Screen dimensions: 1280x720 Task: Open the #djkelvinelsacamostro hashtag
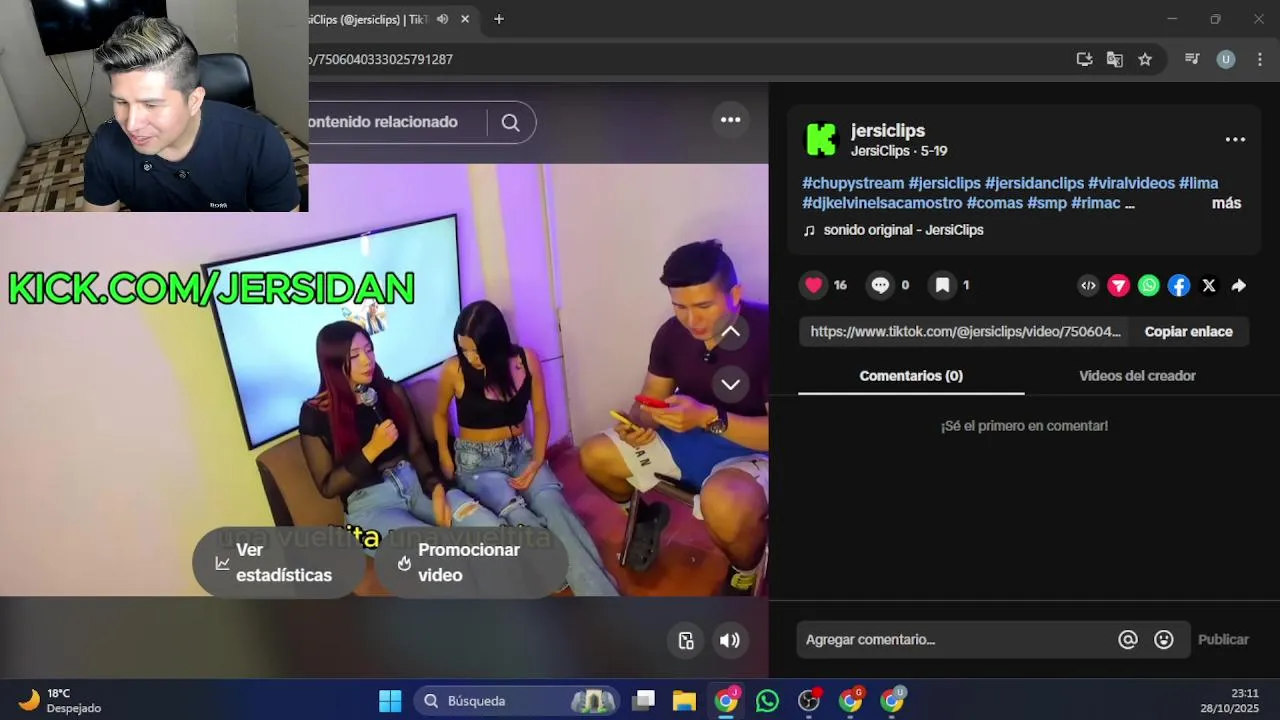[882, 203]
